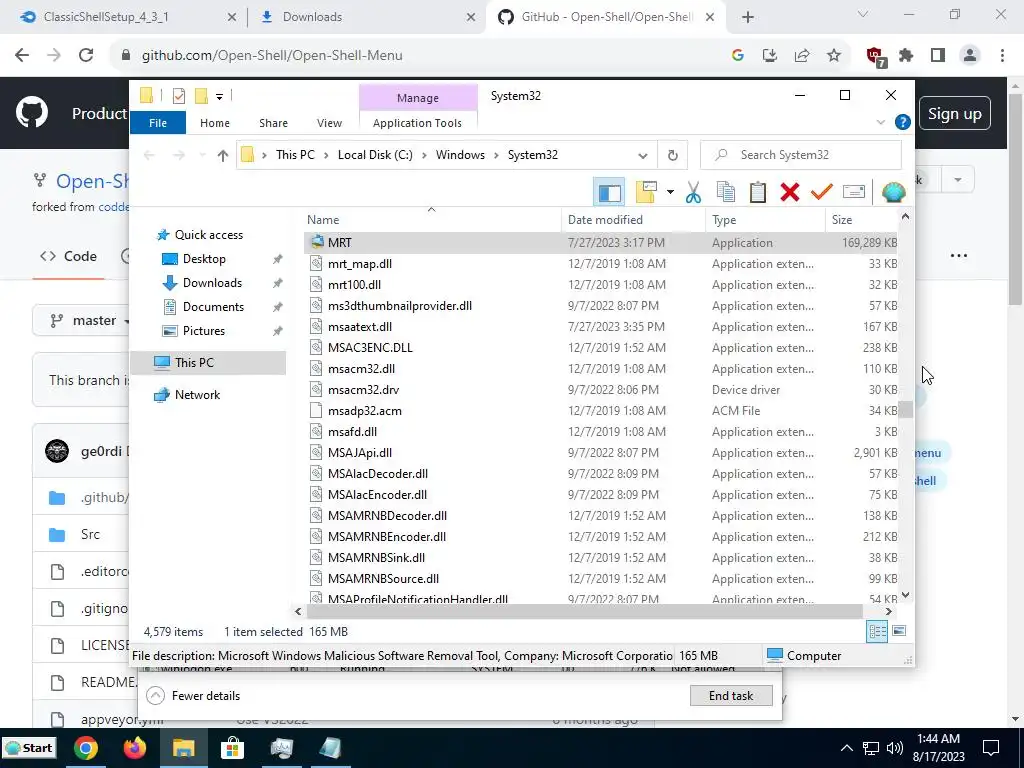Screen dimensions: 1024x768
Task: Bookmark this page with star icon
Action: pos(834,56)
